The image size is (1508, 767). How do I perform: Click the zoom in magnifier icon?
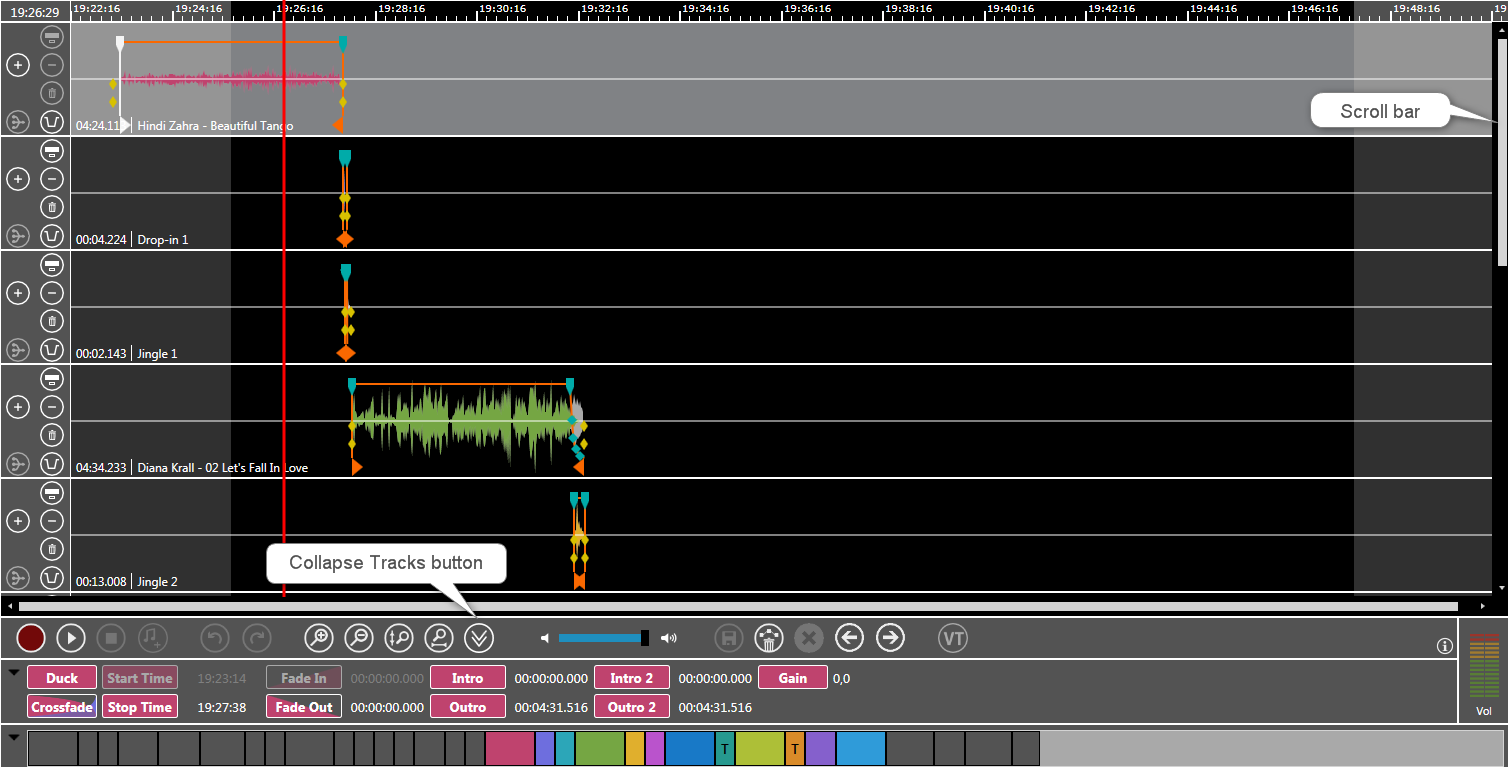pyautogui.click(x=319, y=638)
